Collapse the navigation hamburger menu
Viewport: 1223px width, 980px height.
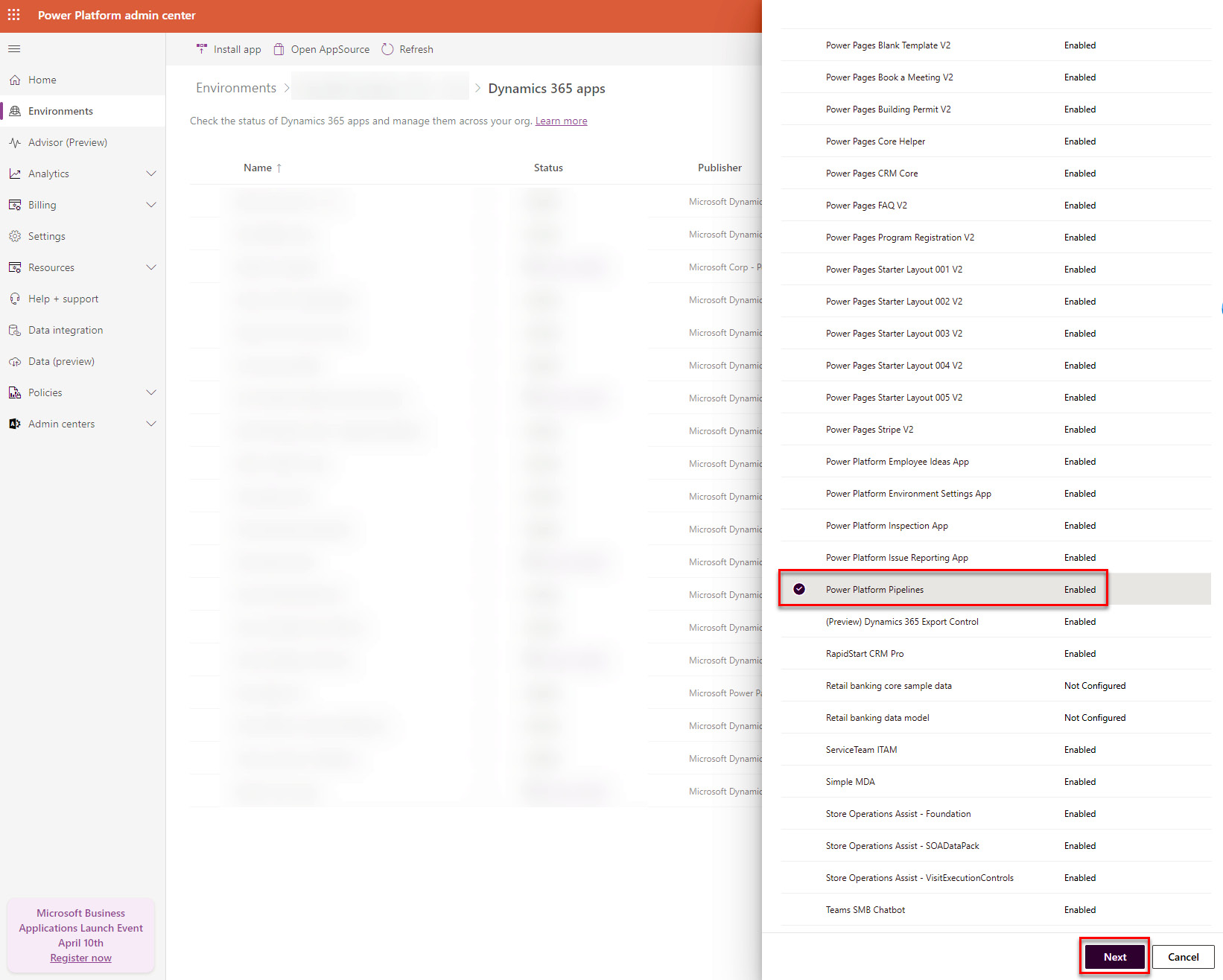pyautogui.click(x=14, y=49)
